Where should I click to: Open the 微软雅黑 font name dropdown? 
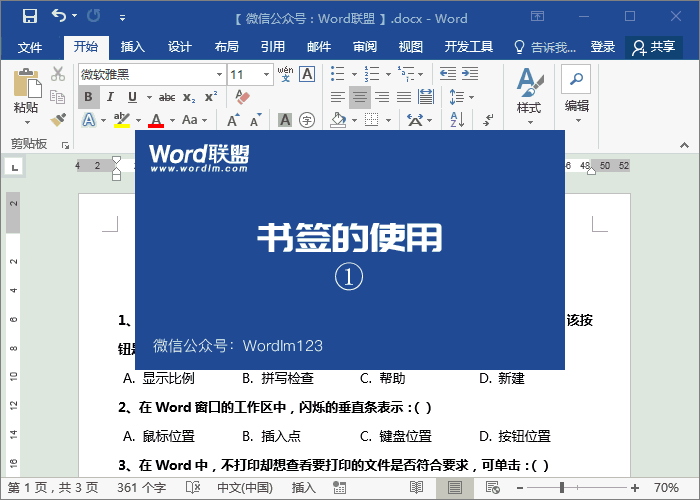point(219,75)
